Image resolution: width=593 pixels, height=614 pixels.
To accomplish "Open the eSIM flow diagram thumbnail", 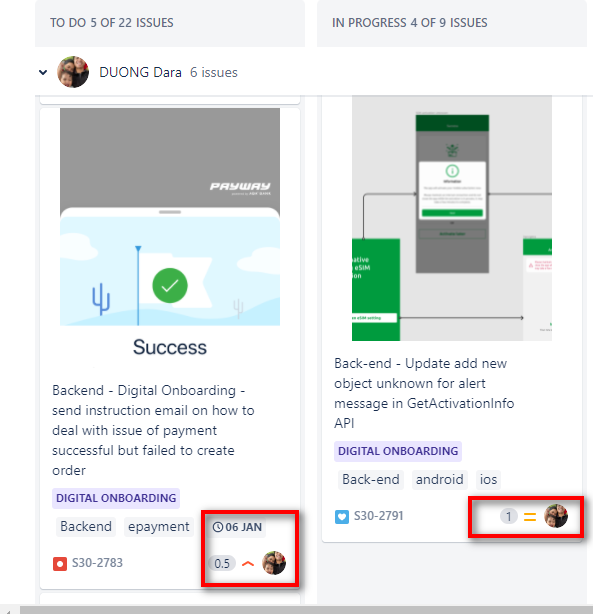I will point(452,219).
